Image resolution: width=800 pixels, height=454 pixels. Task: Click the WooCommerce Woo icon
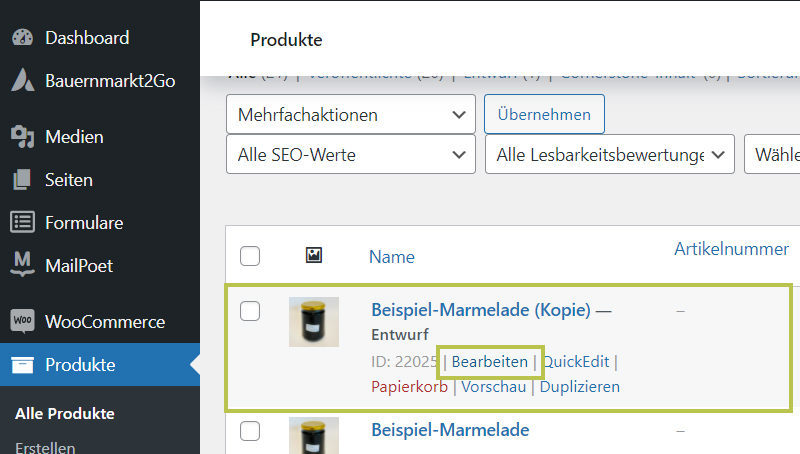click(22, 322)
